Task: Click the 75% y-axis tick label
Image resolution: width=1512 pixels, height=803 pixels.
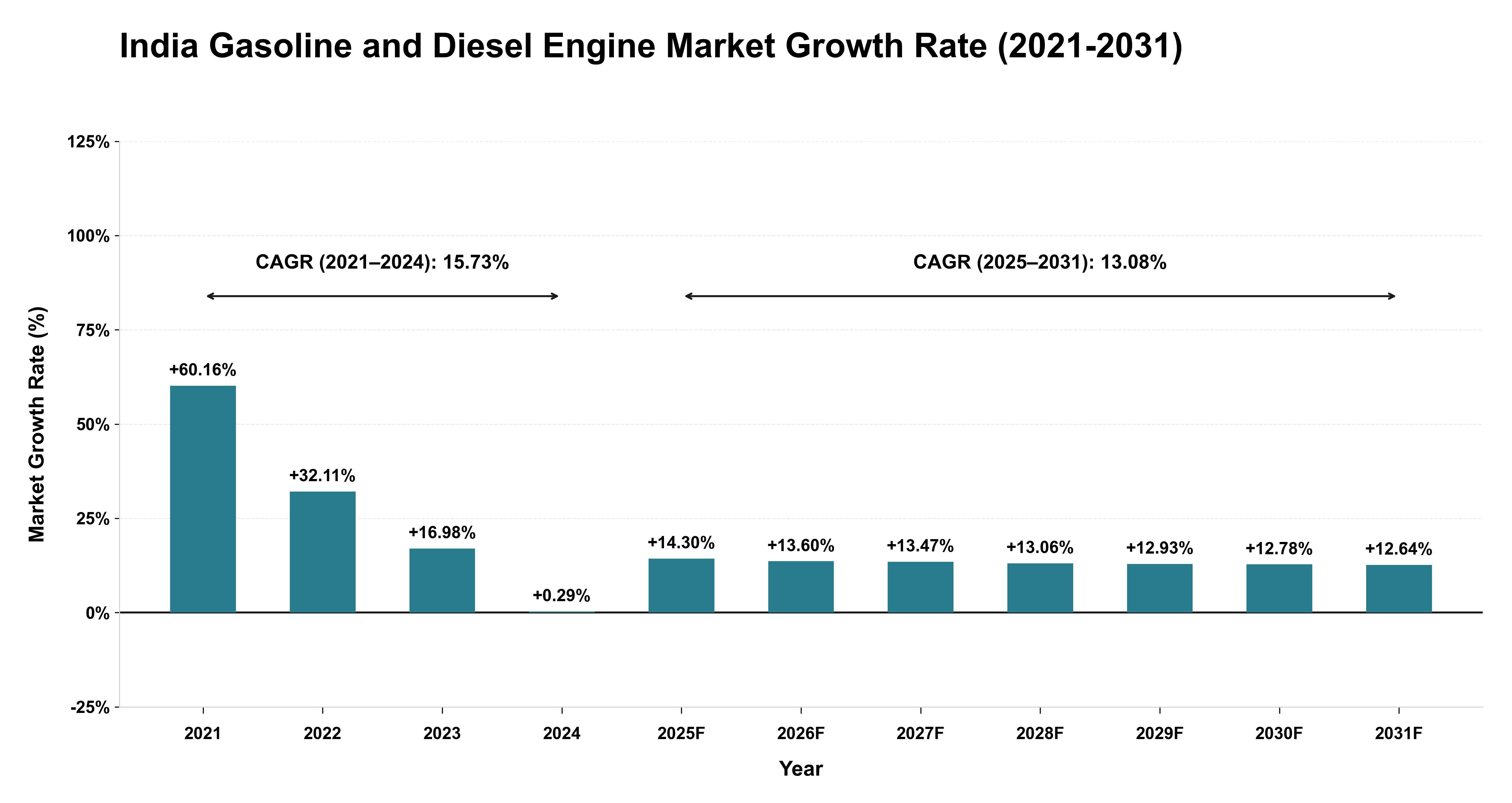Action: tap(93, 330)
